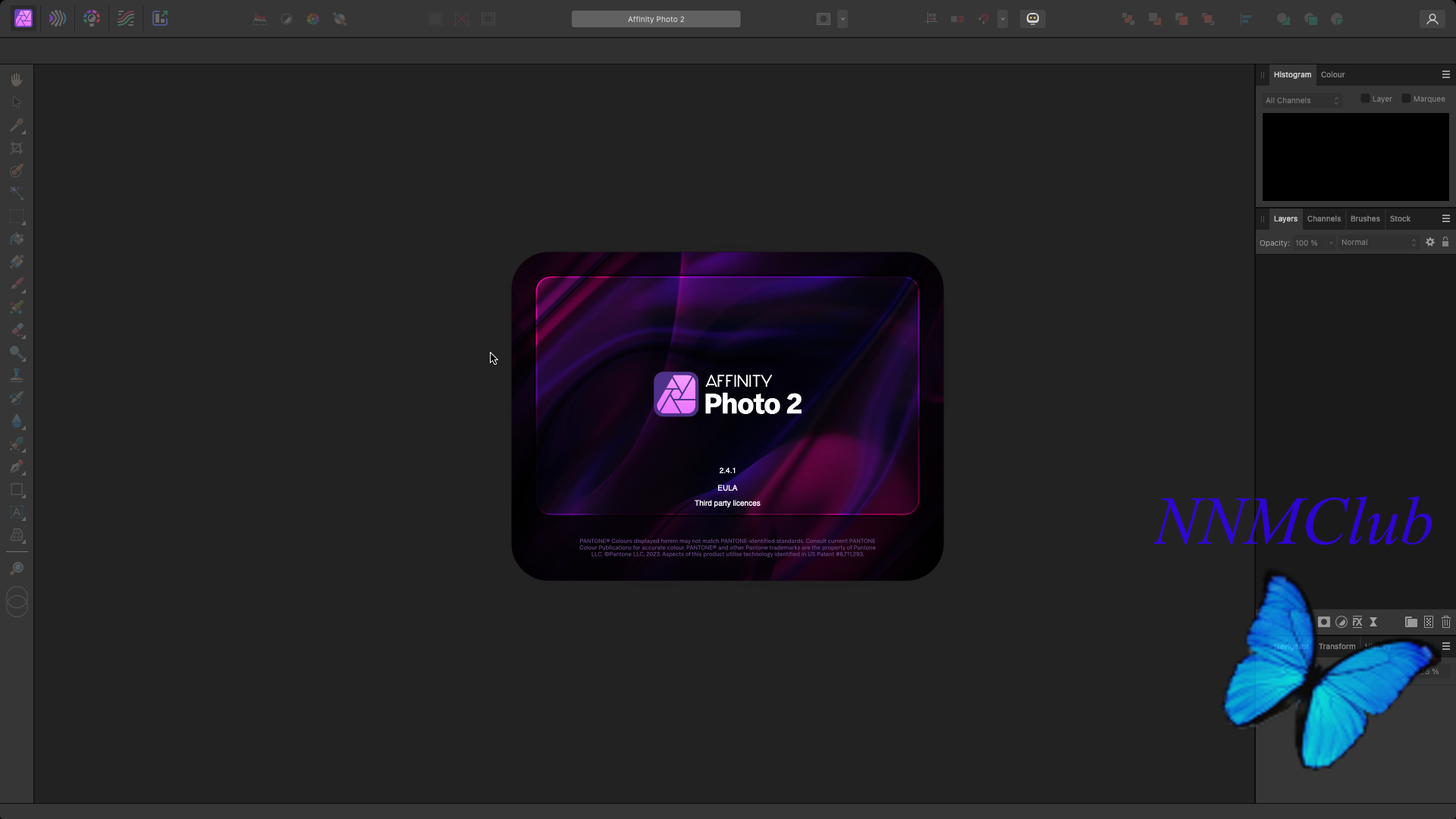Toggle the layer lock icon

pos(1445,242)
